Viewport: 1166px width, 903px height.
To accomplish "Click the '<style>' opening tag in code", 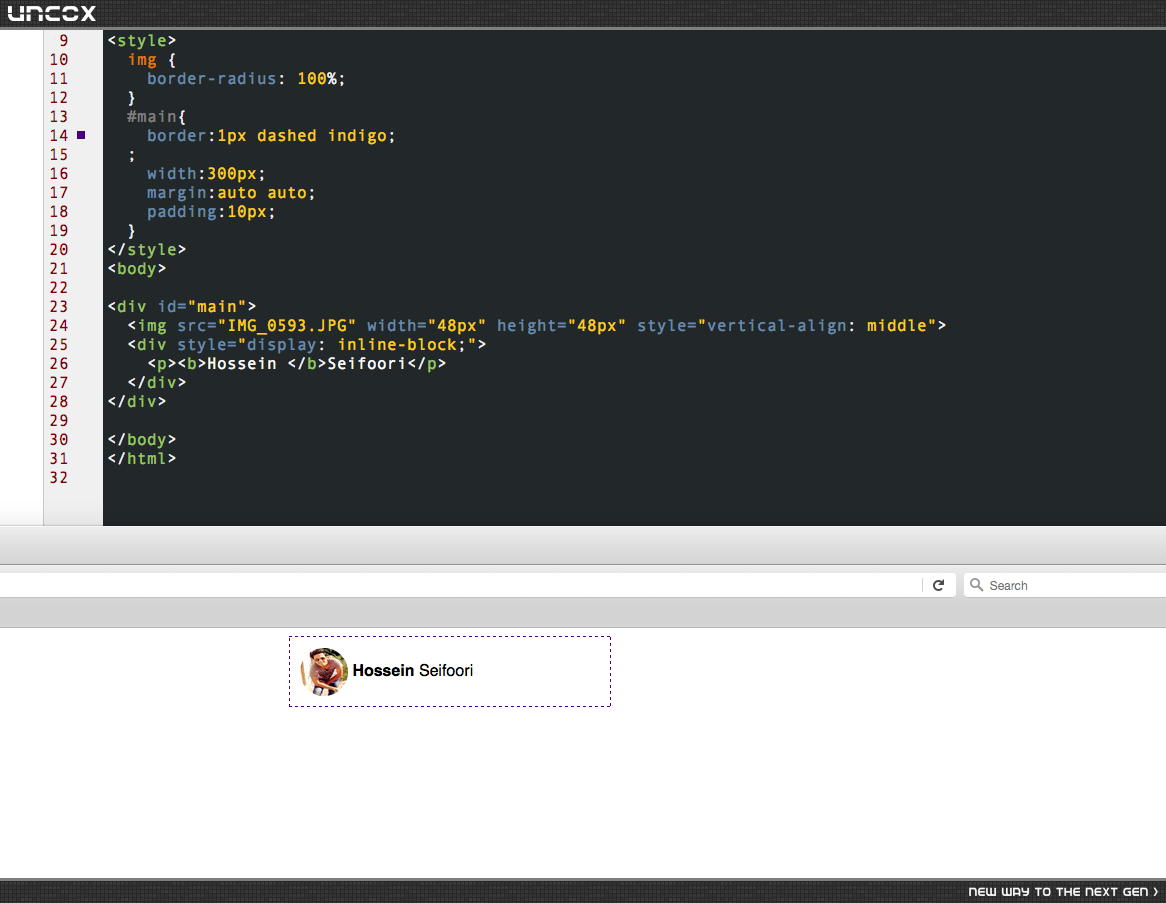I will tap(142, 41).
